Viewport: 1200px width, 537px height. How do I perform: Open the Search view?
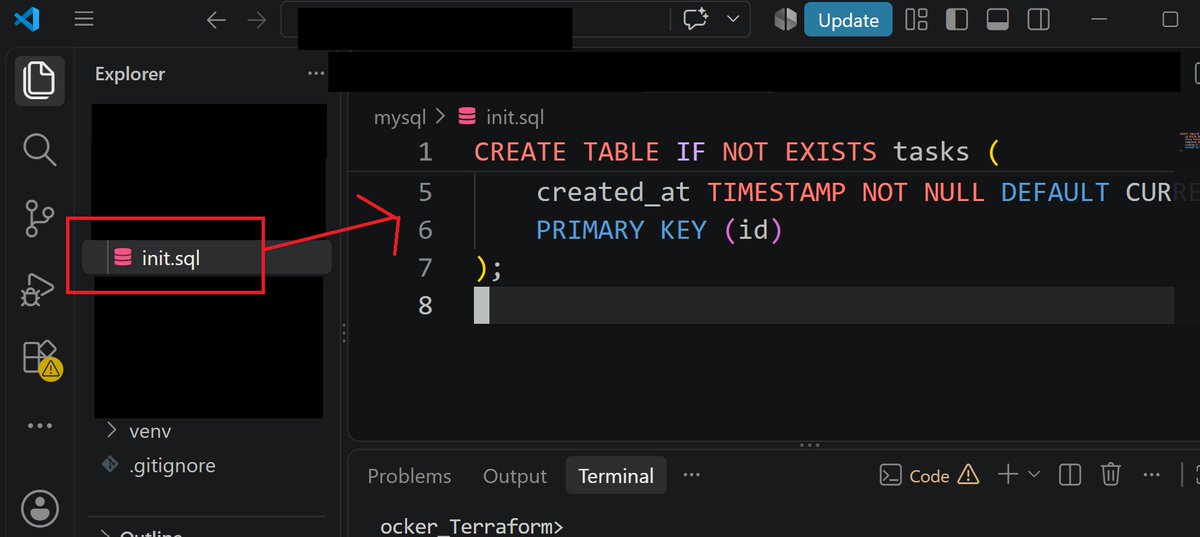(x=39, y=149)
